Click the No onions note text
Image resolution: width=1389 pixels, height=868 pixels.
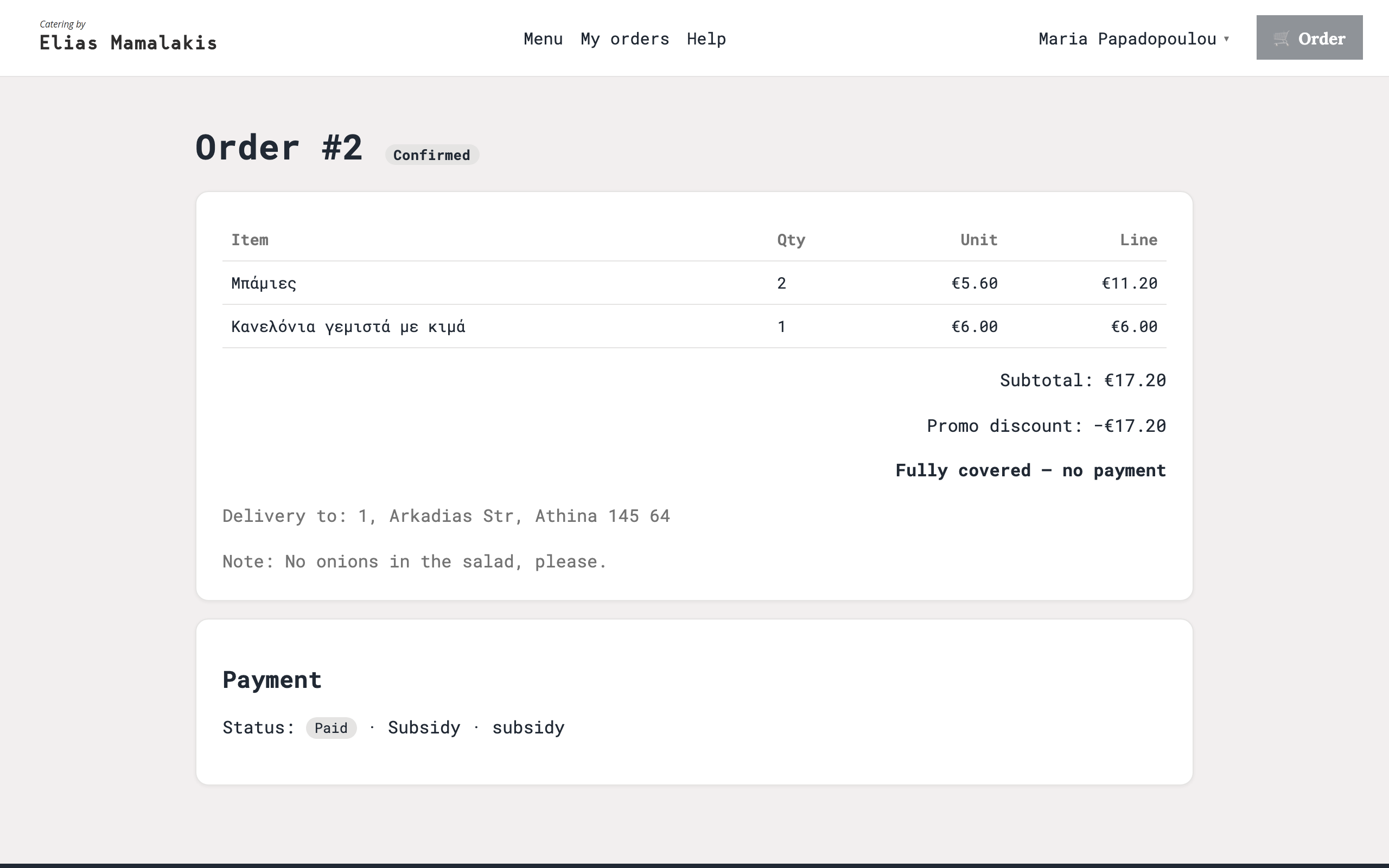(x=415, y=561)
